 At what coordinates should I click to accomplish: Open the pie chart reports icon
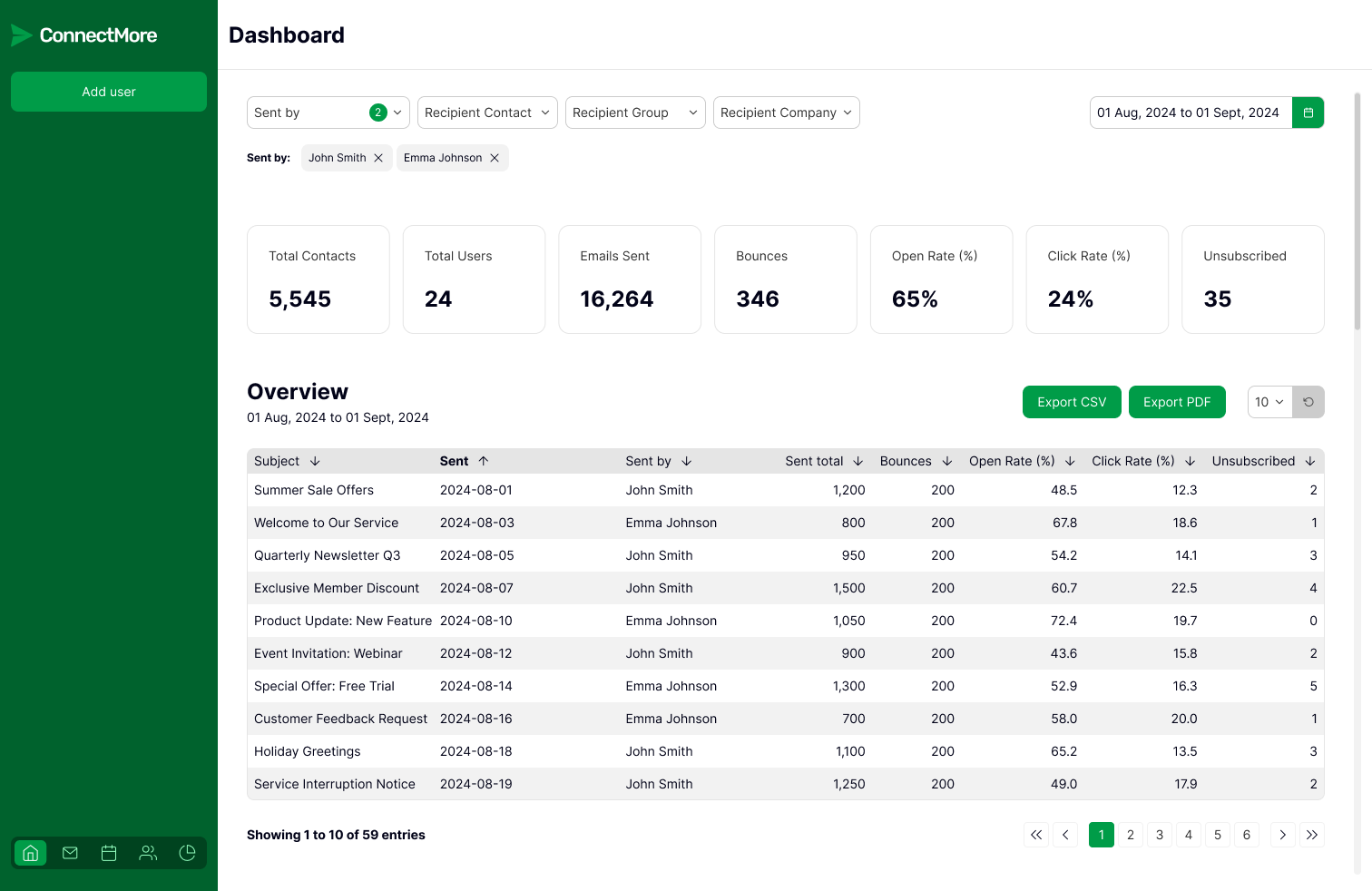(188, 853)
